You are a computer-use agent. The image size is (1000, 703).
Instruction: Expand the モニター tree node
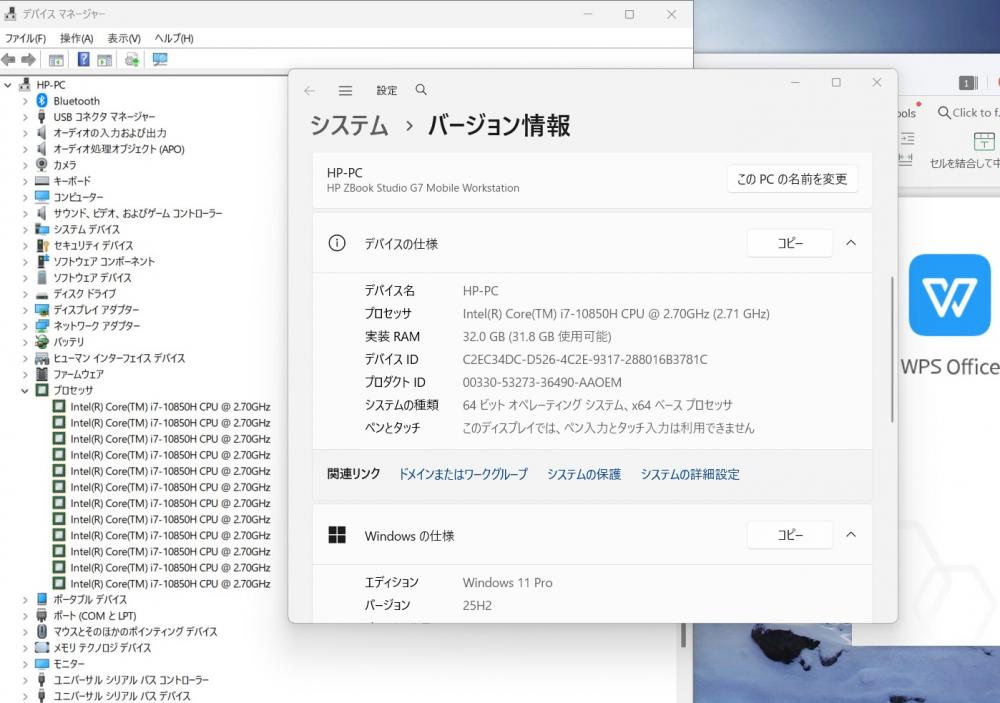(x=25, y=664)
